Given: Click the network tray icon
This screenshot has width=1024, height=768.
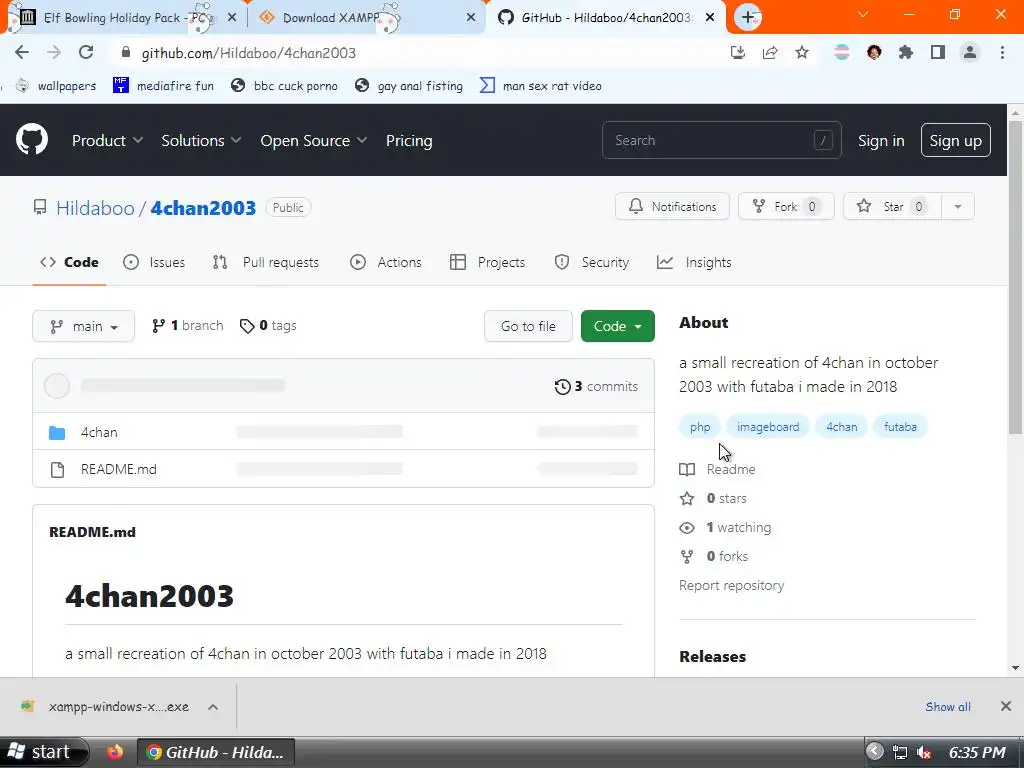Looking at the screenshot, I should 900,752.
